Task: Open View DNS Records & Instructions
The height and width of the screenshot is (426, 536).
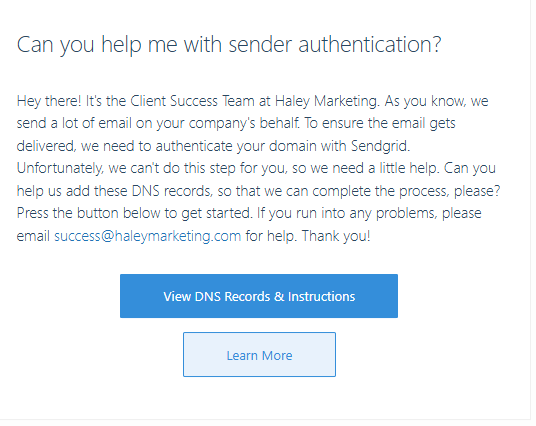Action: [259, 296]
